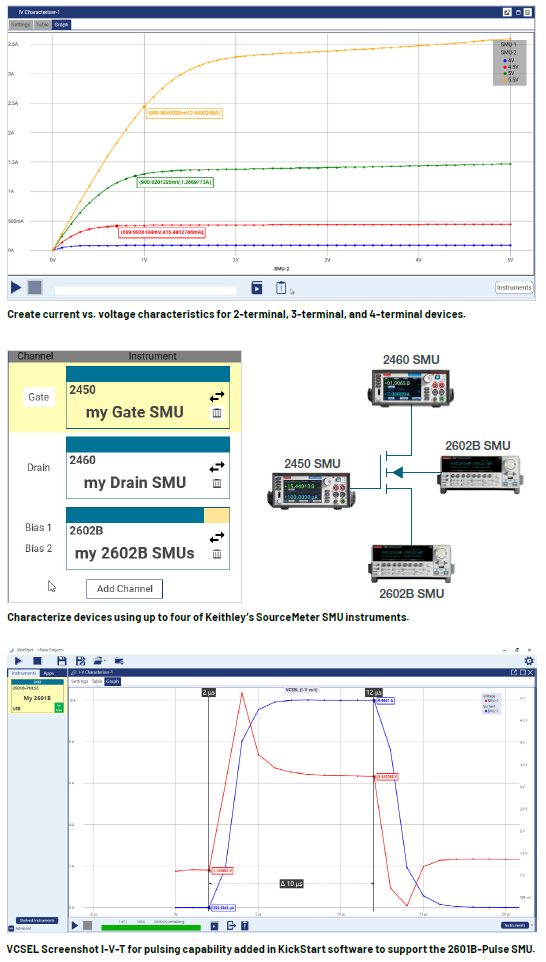Select the my Gate SMU instrument card
Viewport: 546px width, 962px height.
click(148, 398)
